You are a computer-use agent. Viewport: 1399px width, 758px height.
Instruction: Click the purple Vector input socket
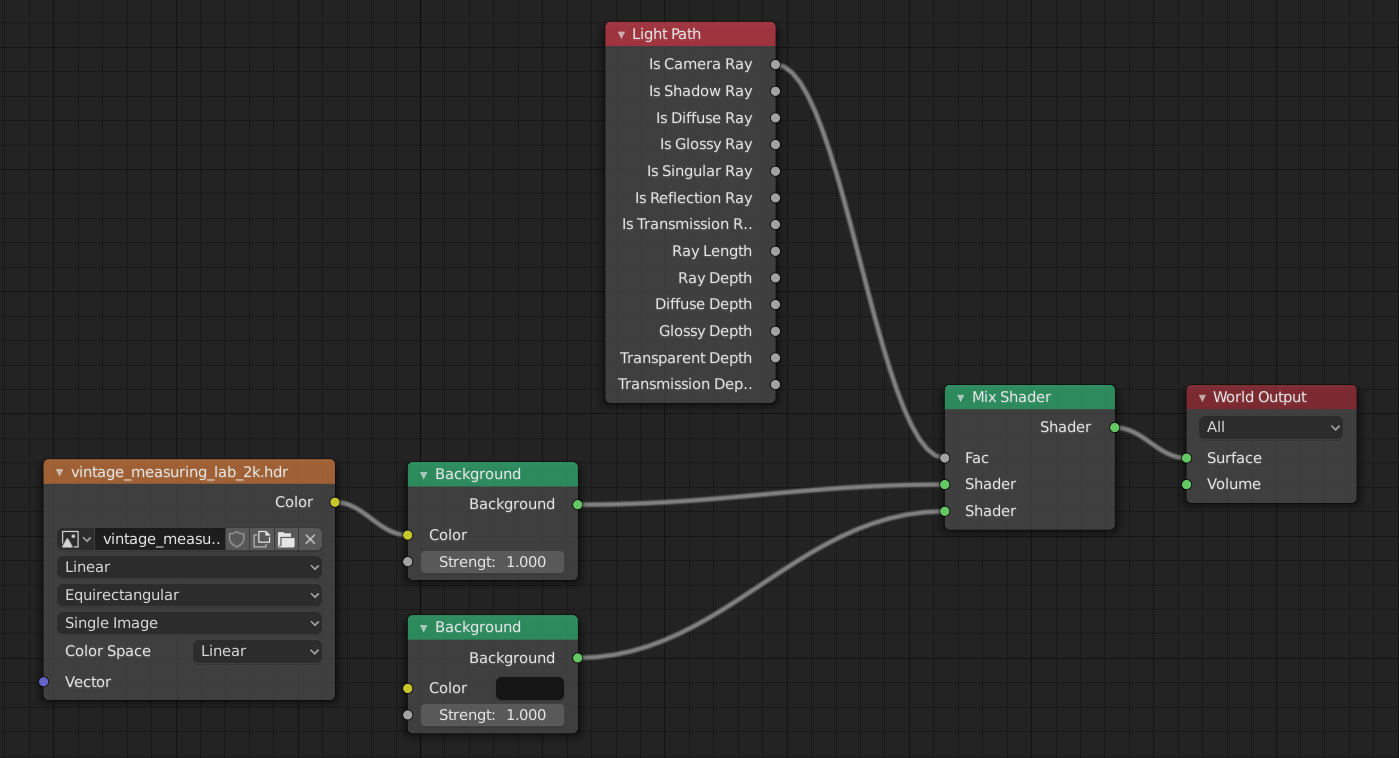coord(43,682)
